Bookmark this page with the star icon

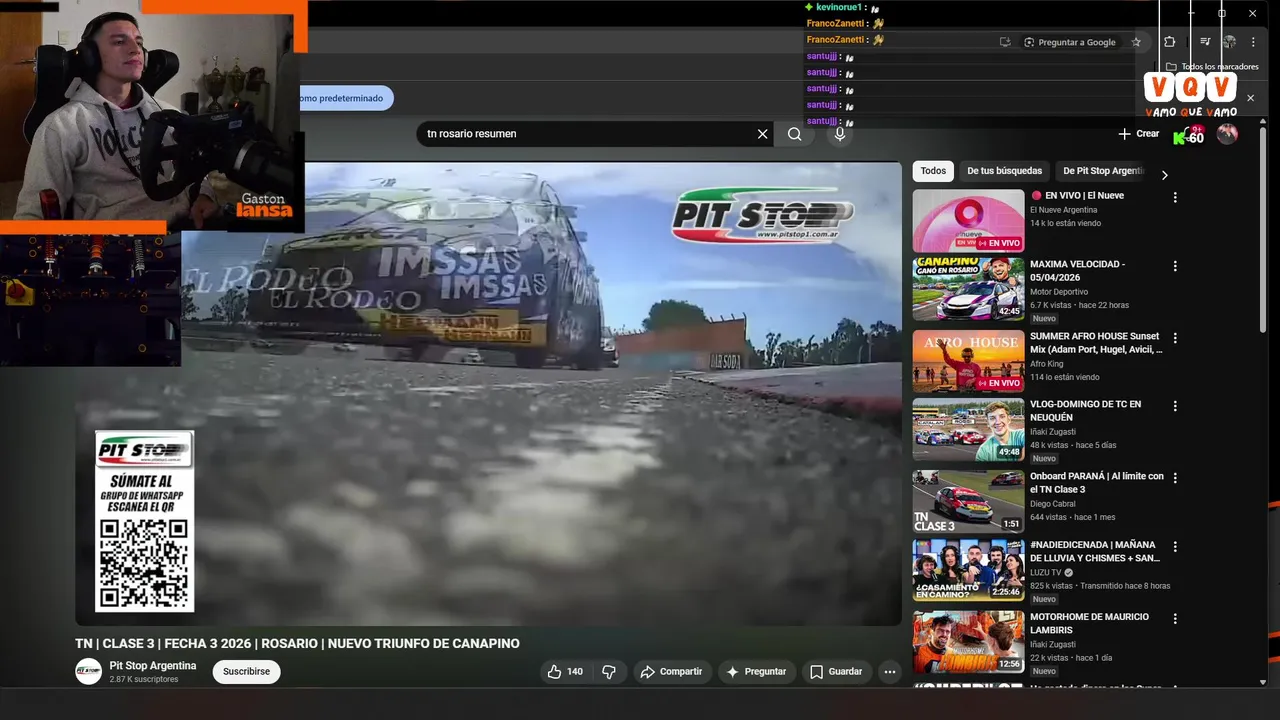pos(1136,42)
